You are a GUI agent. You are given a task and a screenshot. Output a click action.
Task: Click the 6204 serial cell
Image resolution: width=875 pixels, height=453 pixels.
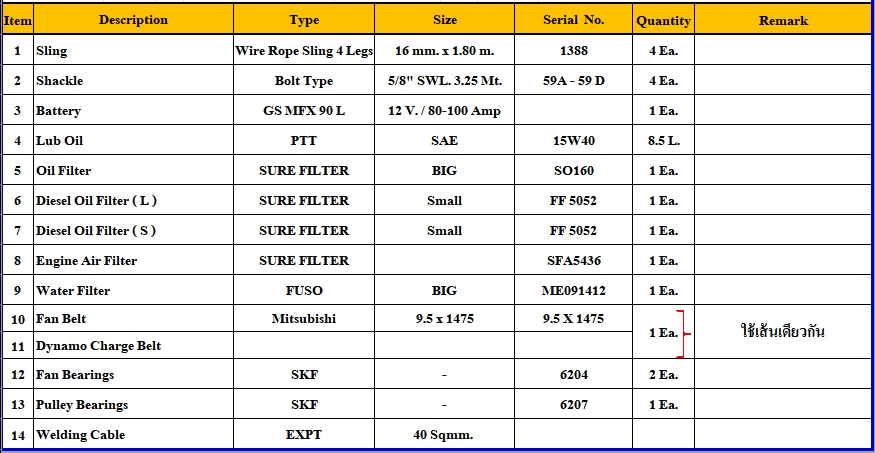pyautogui.click(x=573, y=374)
